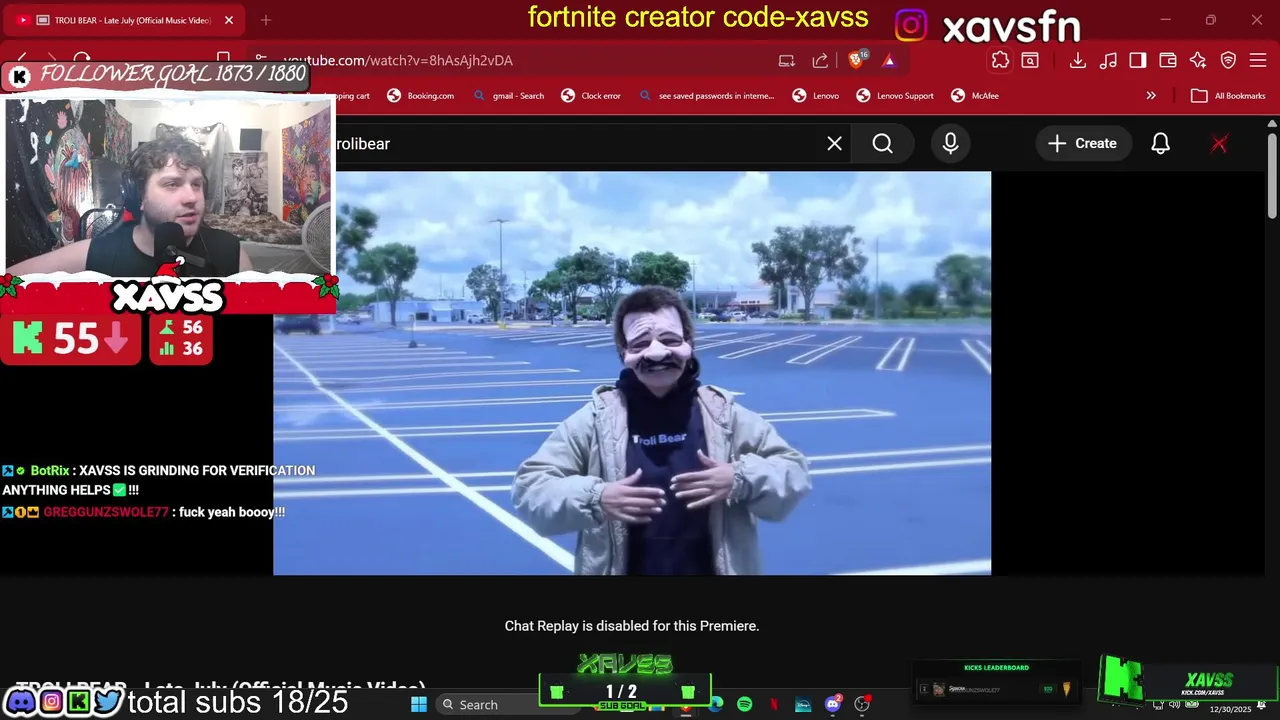Click 'Chat Replay is disabled for this Premiere.' text

(x=632, y=626)
